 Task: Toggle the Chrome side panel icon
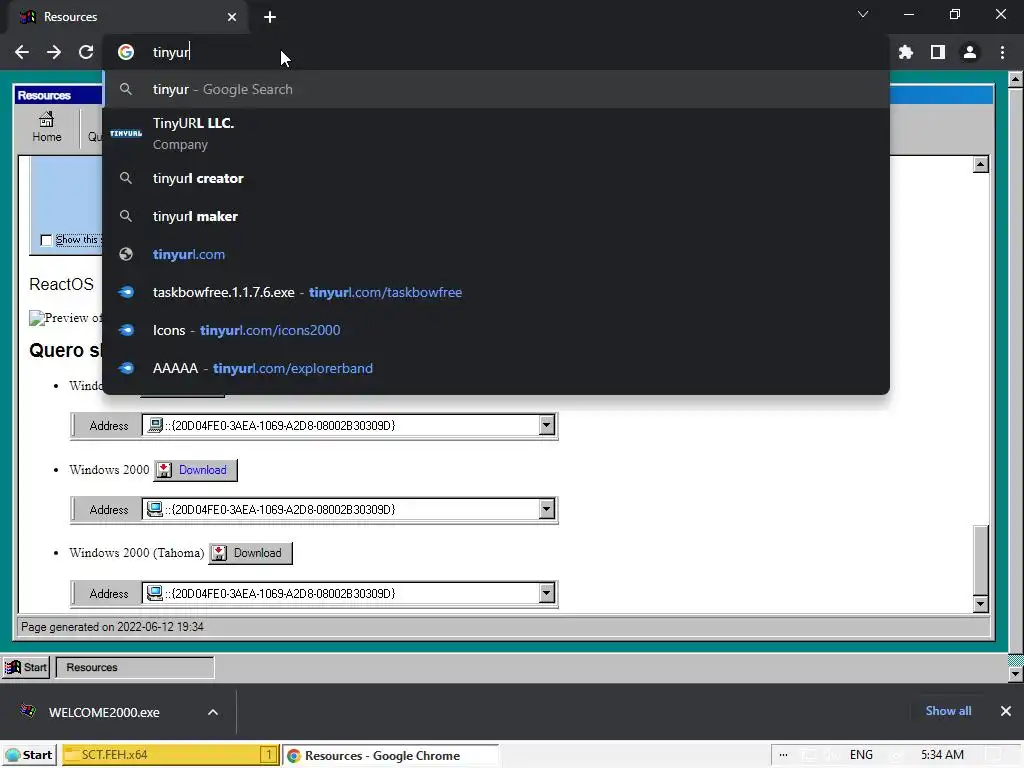(938, 52)
